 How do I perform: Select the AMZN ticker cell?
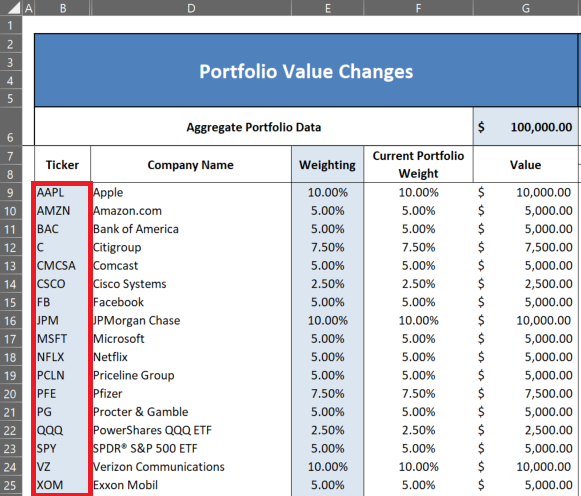62,211
